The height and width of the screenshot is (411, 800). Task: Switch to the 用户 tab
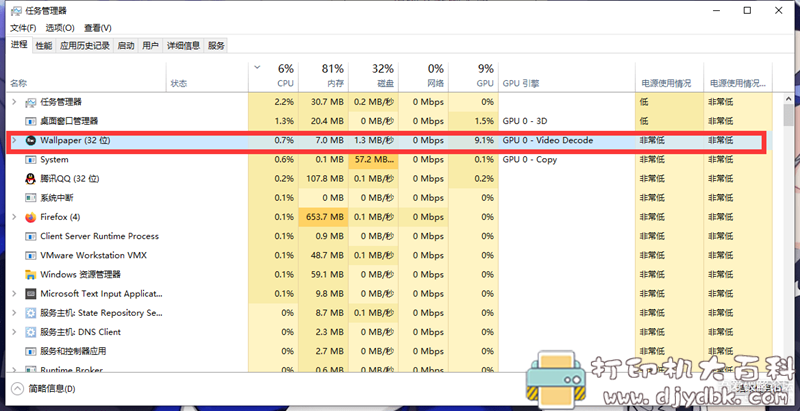point(151,45)
